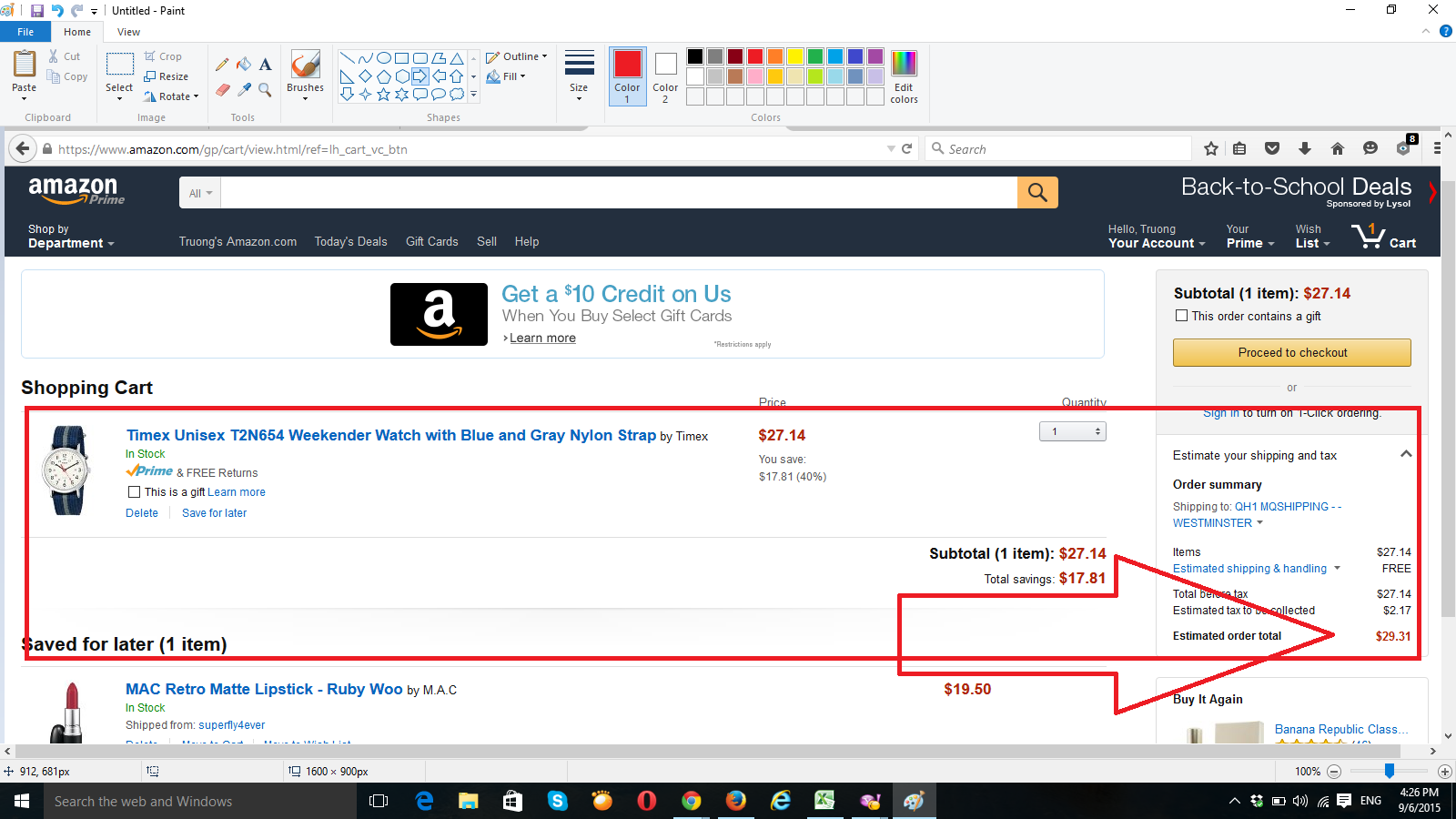Click the browser back arrow button
The height and width of the screenshot is (819, 1456).
[23, 148]
